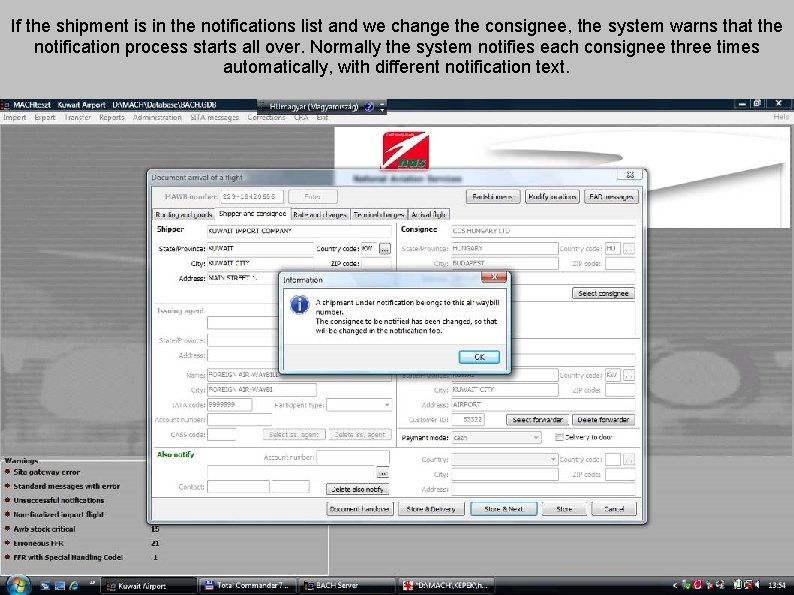
Task: Close the Document arrival of a flight window
Action: [630, 175]
